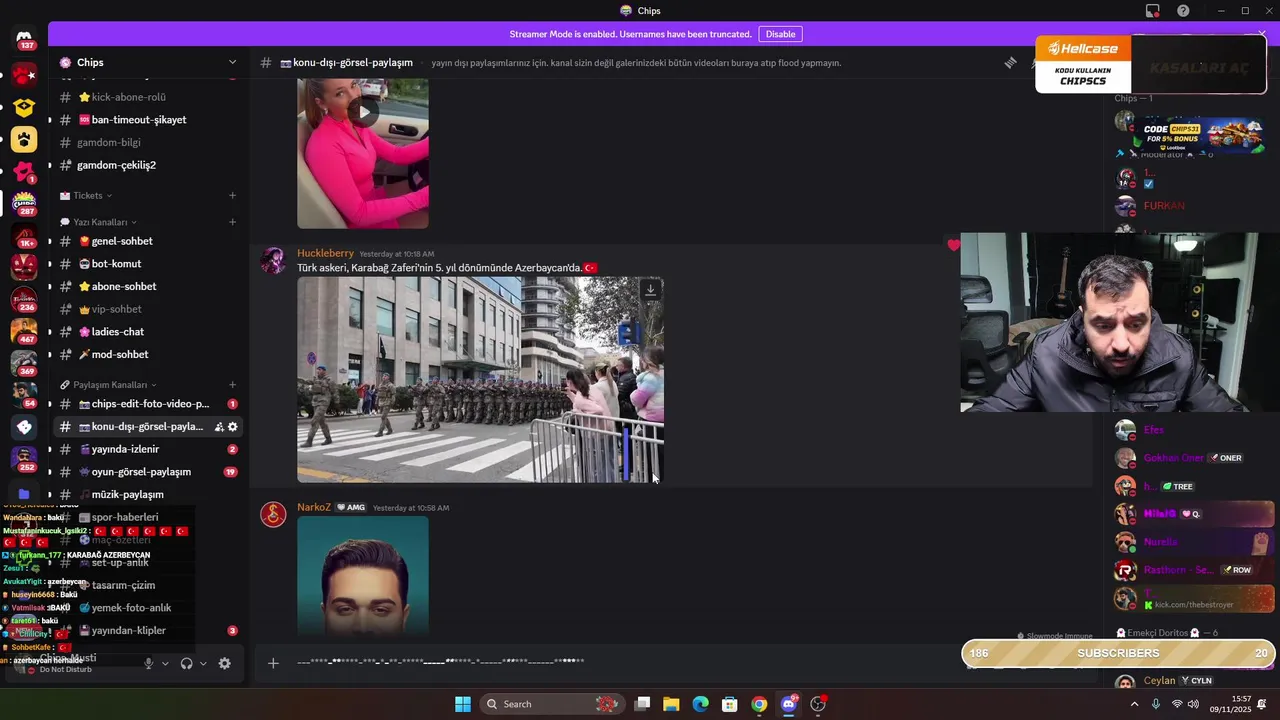Collapse the Yazı Kanalları category
Screen dimensions: 1280x720
[99, 222]
